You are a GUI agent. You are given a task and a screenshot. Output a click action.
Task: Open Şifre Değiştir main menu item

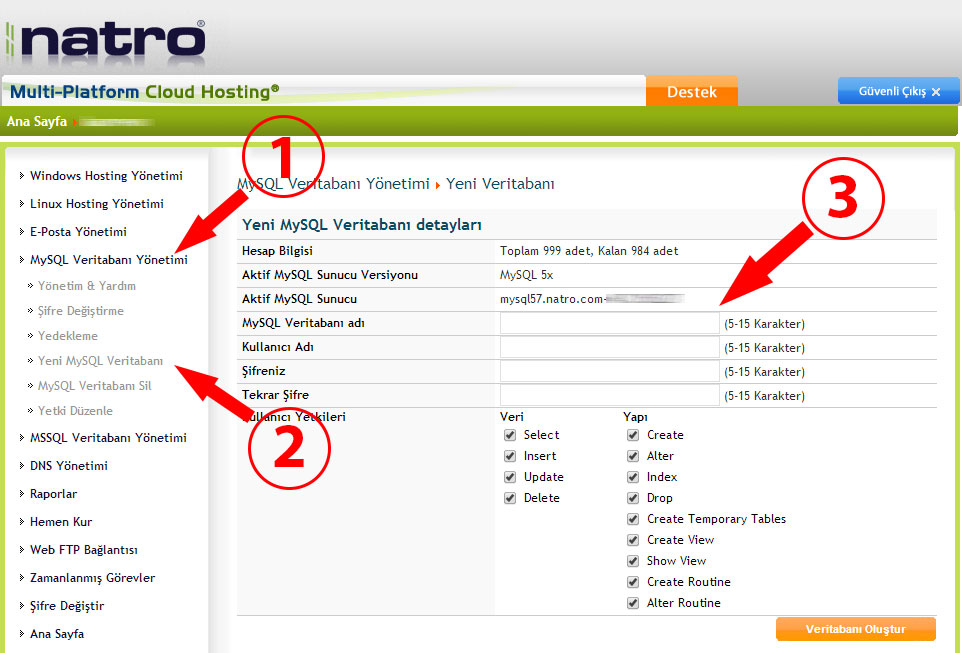coord(67,606)
